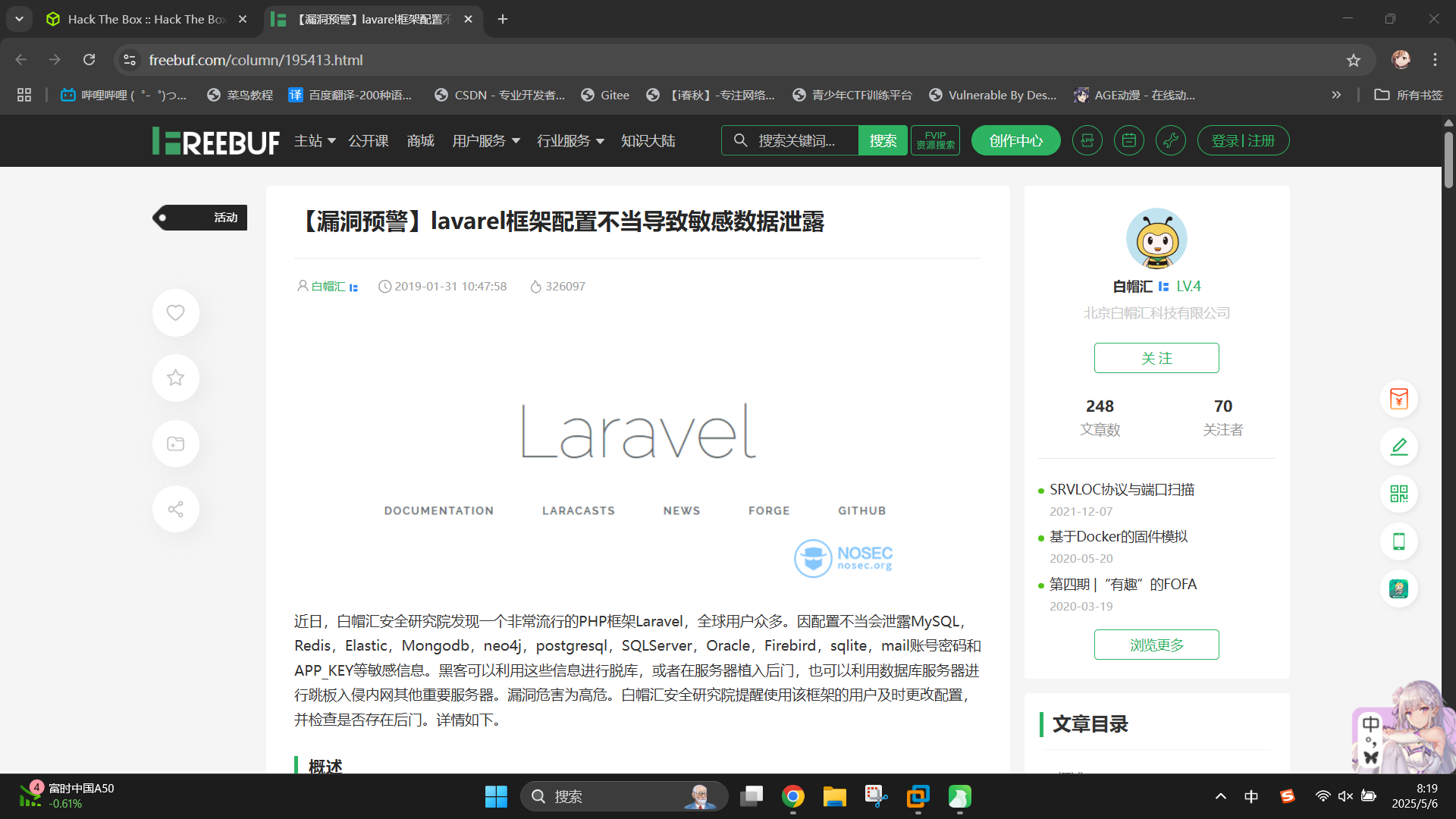Open a new browser tab
1456x819 pixels.
[x=502, y=19]
